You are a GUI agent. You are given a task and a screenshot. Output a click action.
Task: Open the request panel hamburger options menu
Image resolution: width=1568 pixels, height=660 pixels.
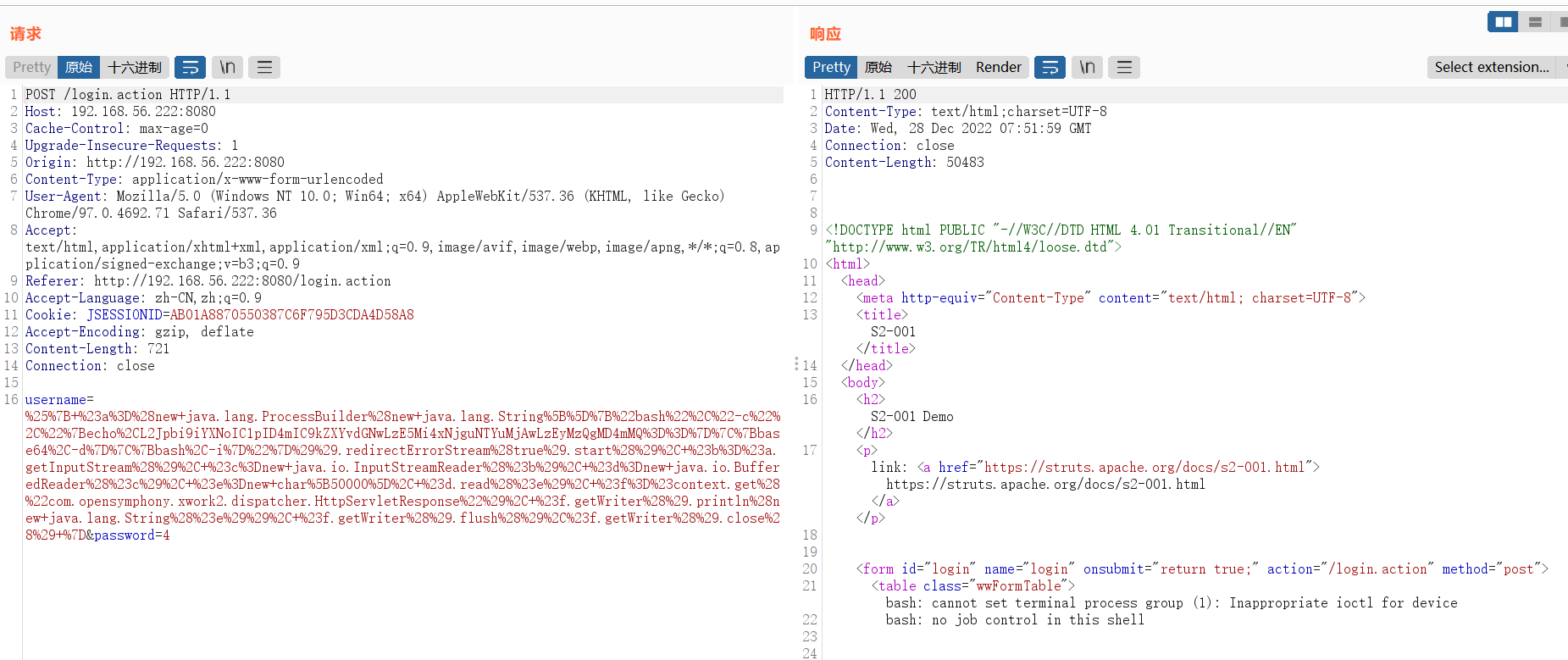[264, 67]
